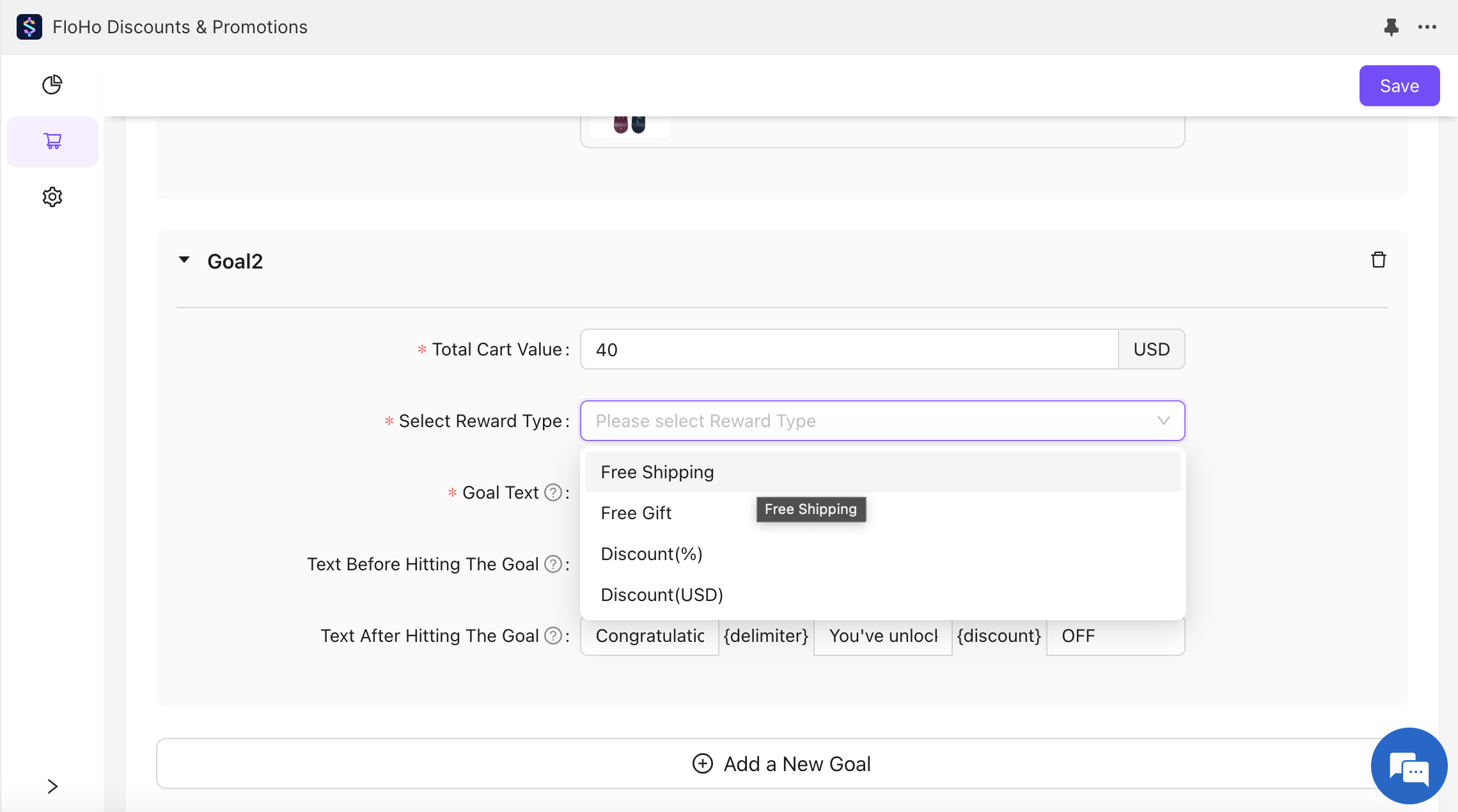
Task: Choose Free Gift reward option
Action: (x=636, y=513)
